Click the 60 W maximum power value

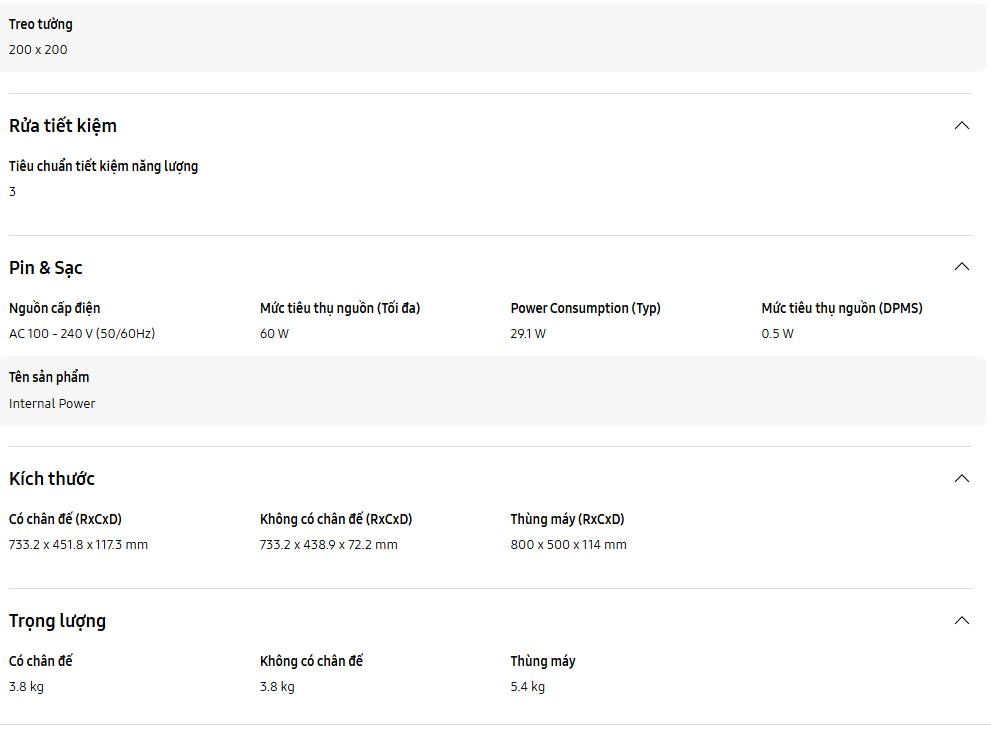(x=274, y=333)
